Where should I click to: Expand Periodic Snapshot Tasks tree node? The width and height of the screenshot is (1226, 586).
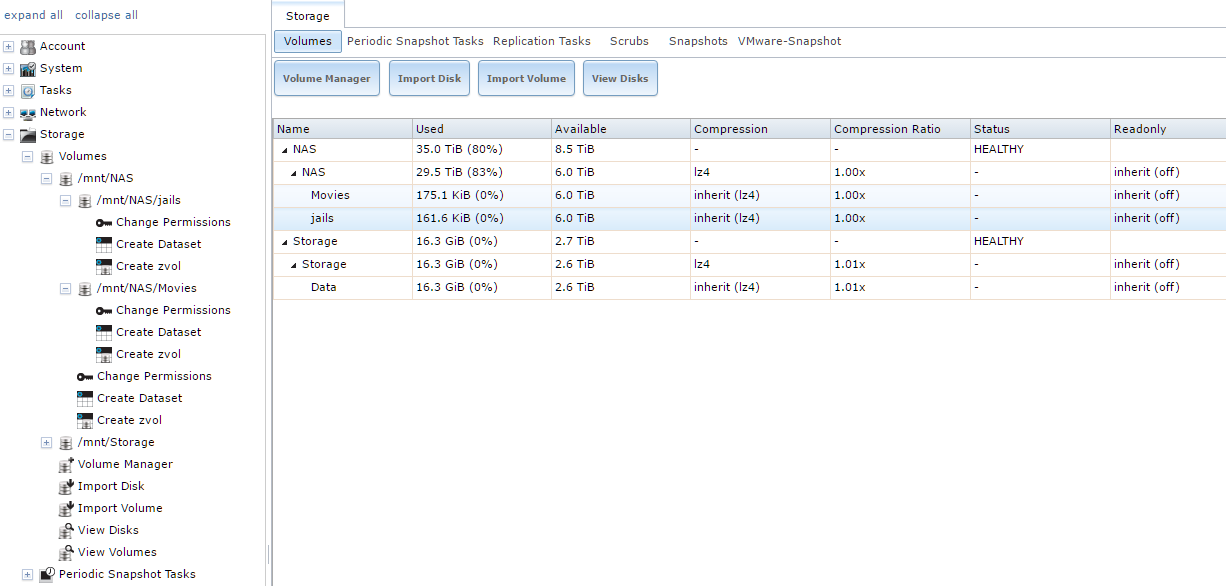(28, 574)
